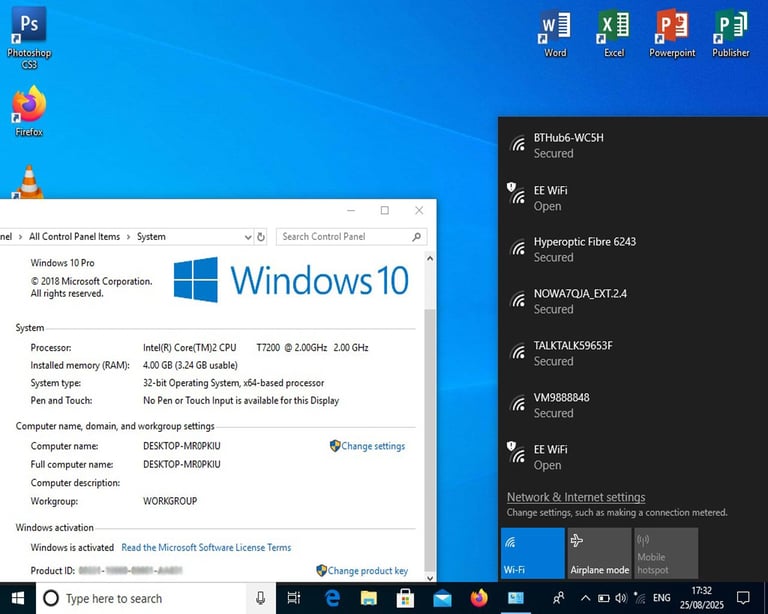Image resolution: width=768 pixels, height=614 pixels.
Task: Select the TALKTALK59653F network
Action: pyautogui.click(x=633, y=353)
